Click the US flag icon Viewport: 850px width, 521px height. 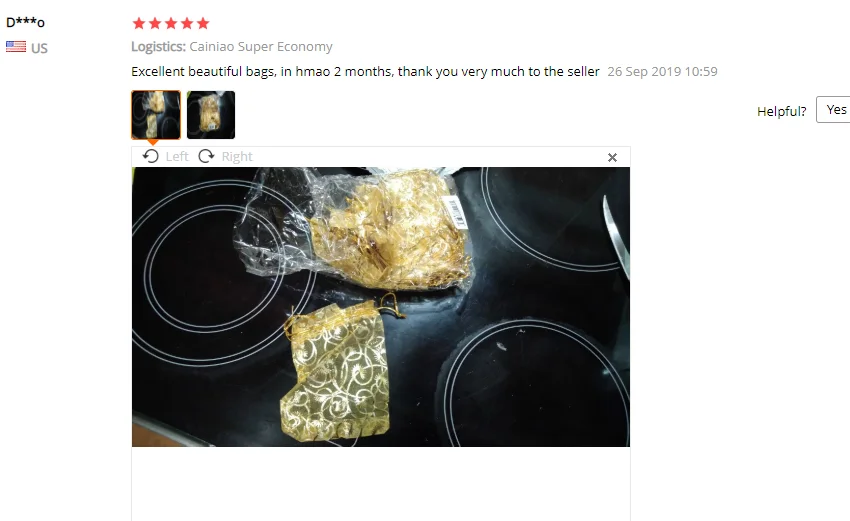tap(16, 47)
